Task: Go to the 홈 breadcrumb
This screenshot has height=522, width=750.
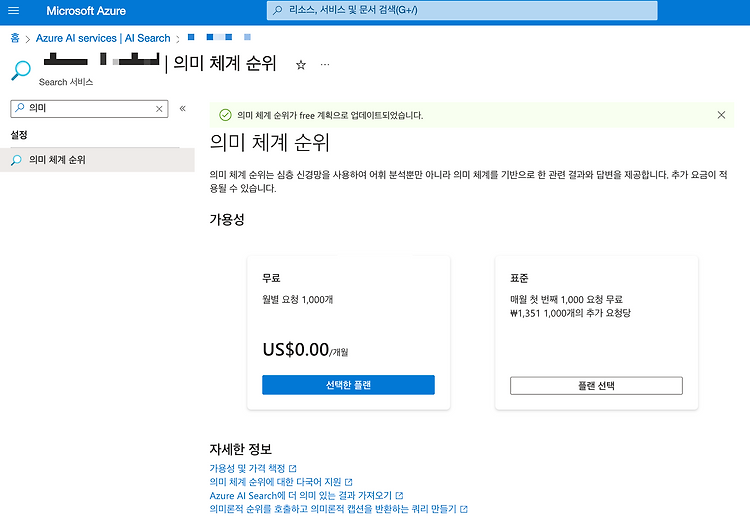Action: (x=15, y=38)
